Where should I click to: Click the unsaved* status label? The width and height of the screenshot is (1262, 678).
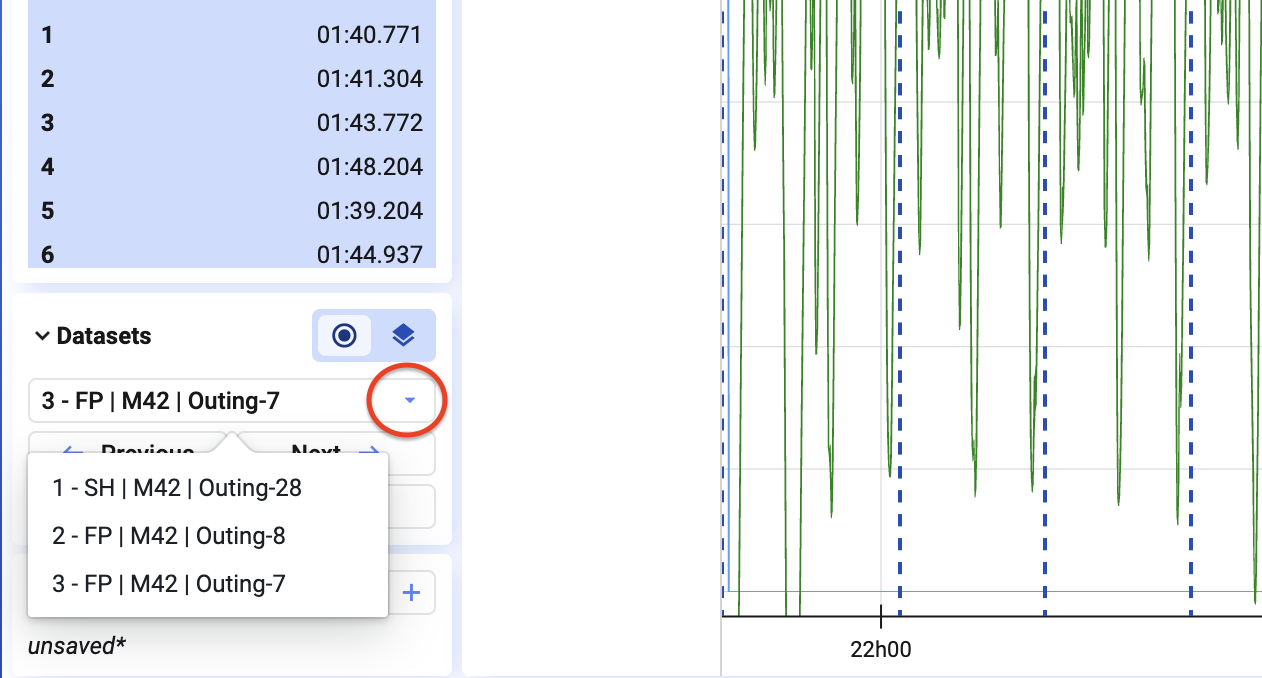[77, 646]
